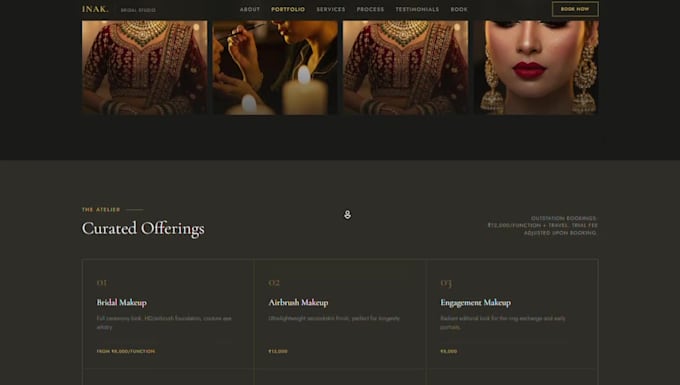Click the 01 number on Bridal card
This screenshot has height=385, width=680.
tap(101, 283)
